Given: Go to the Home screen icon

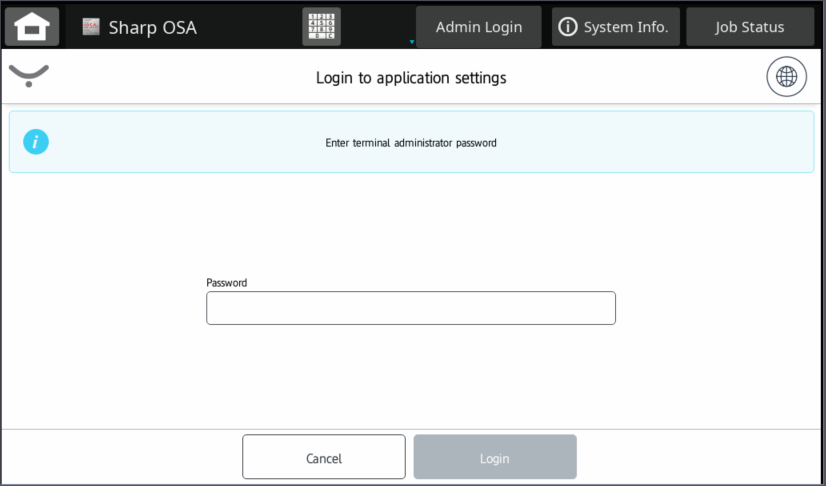Looking at the screenshot, I should tap(32, 27).
